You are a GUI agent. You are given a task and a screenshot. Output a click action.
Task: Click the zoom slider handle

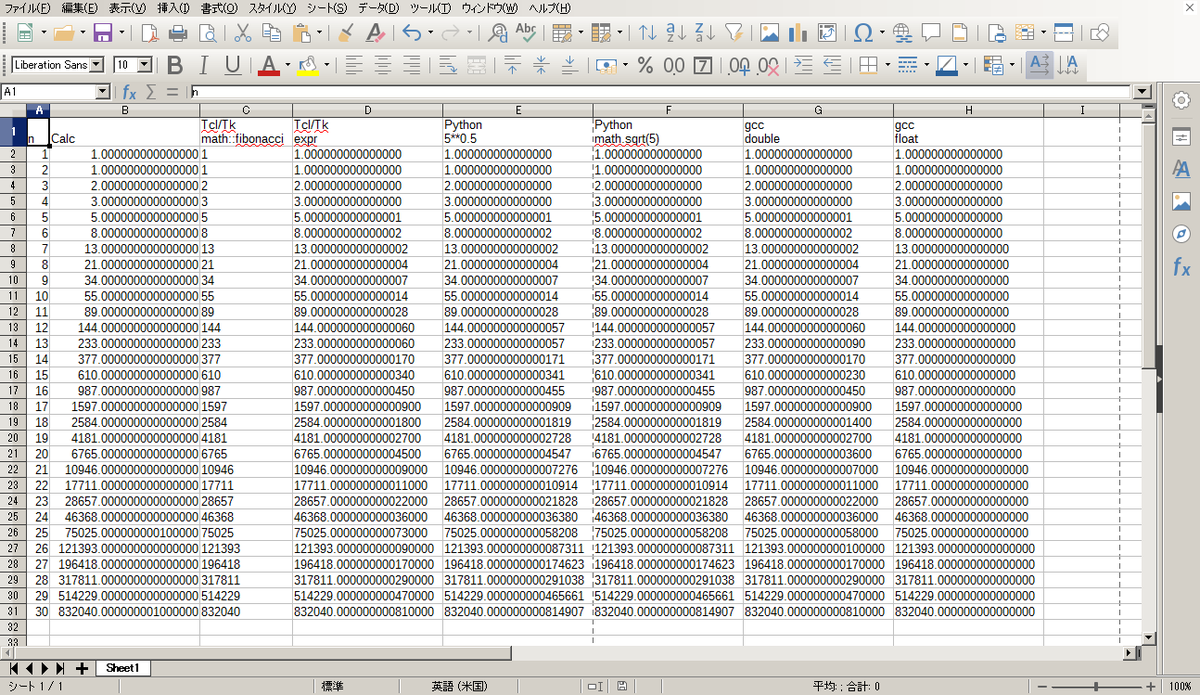pos(1096,686)
